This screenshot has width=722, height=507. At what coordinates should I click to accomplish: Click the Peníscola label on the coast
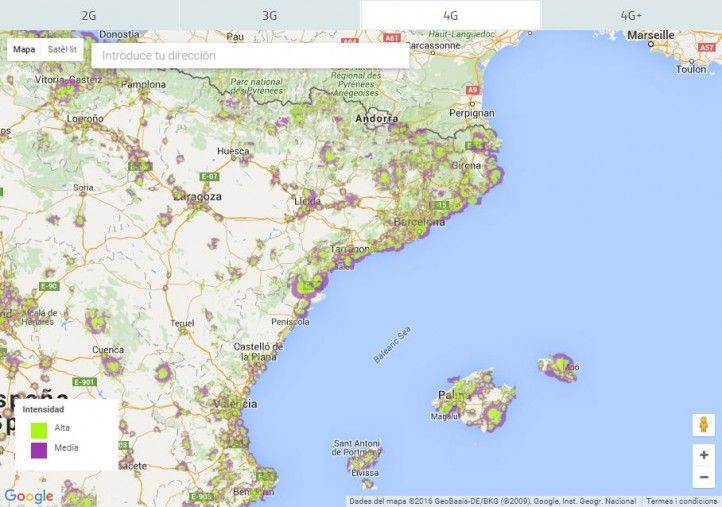coord(290,322)
